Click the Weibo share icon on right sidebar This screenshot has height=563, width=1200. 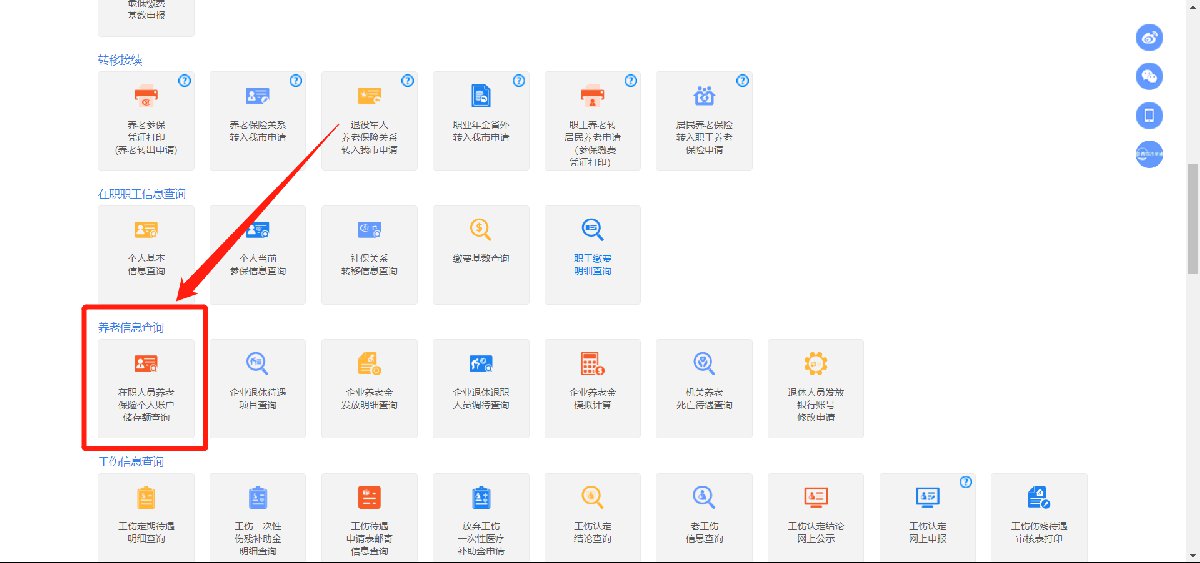pos(1150,38)
